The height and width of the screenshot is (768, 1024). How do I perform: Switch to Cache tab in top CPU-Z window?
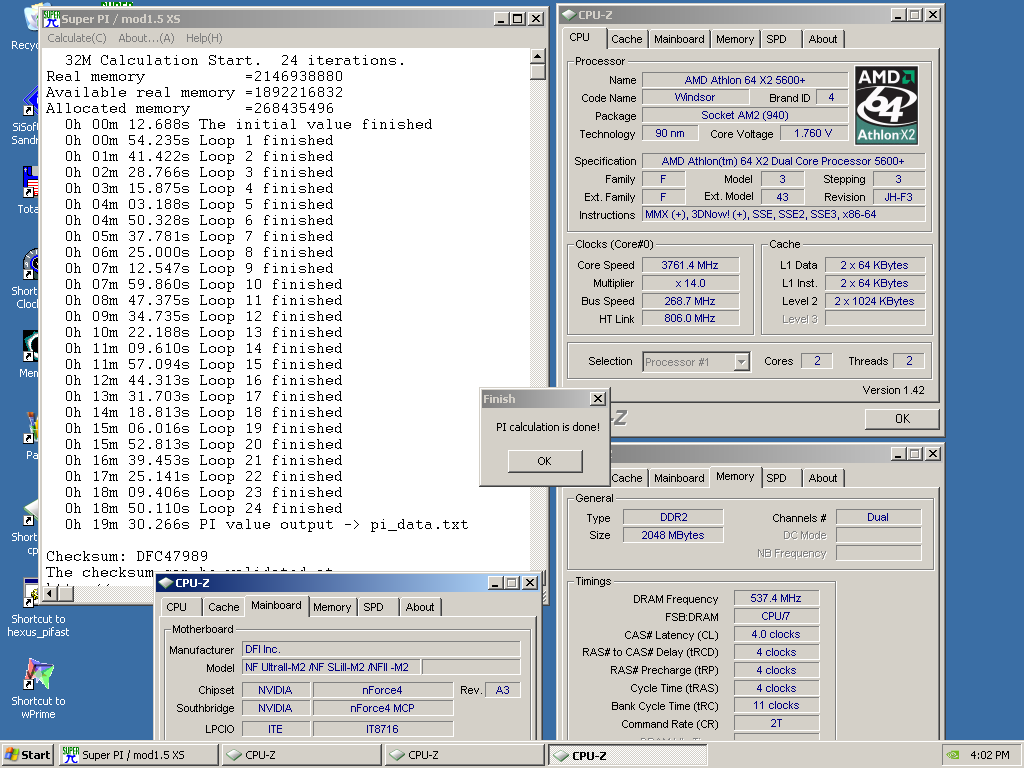click(626, 39)
